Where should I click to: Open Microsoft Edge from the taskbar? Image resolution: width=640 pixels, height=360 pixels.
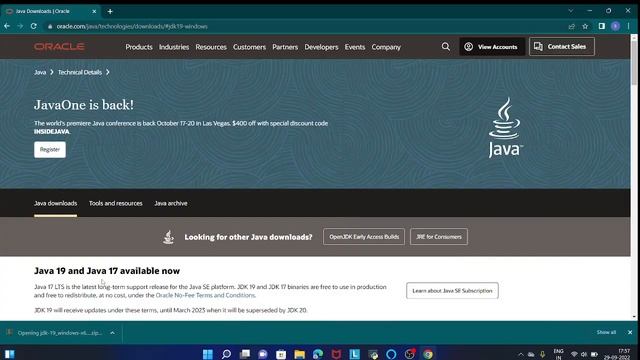[x=318, y=354]
